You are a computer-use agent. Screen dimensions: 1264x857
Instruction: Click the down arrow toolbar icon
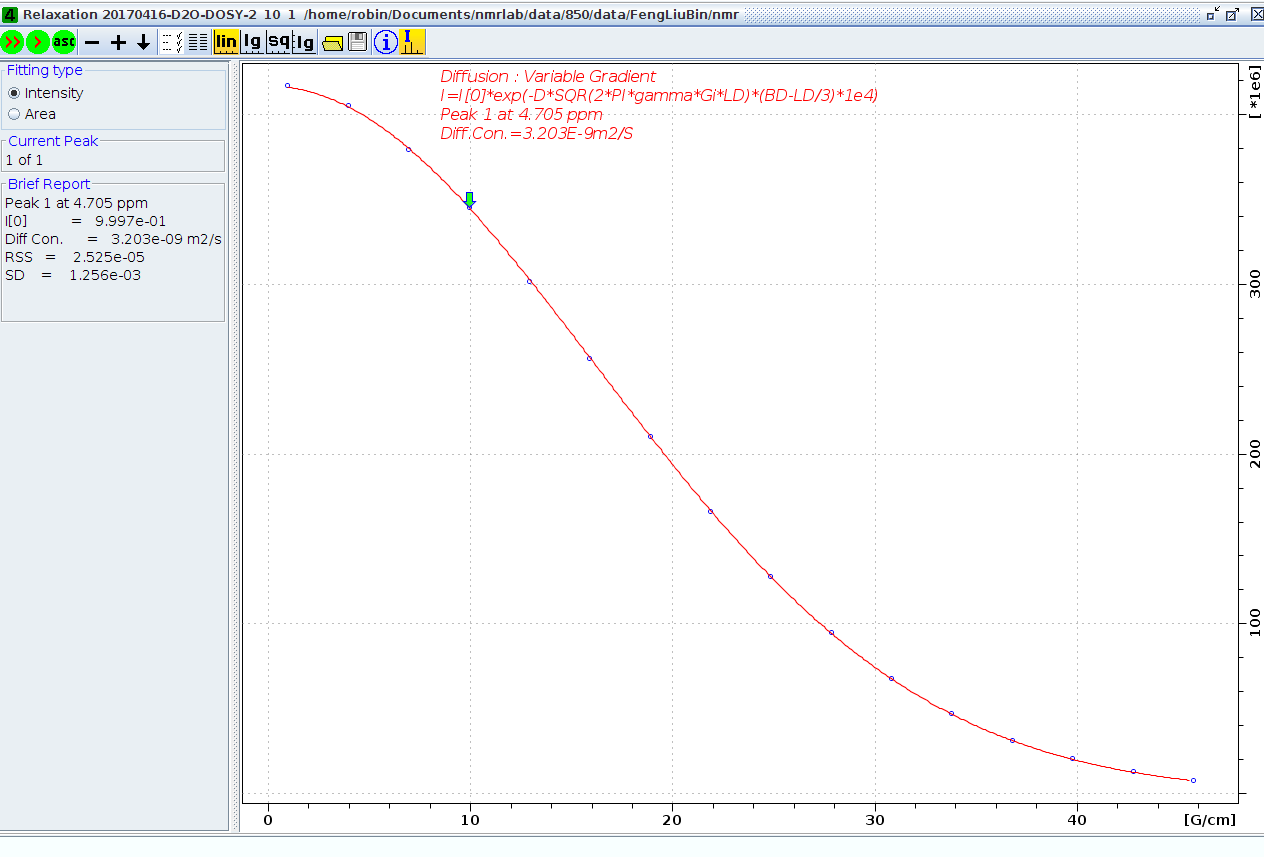143,42
